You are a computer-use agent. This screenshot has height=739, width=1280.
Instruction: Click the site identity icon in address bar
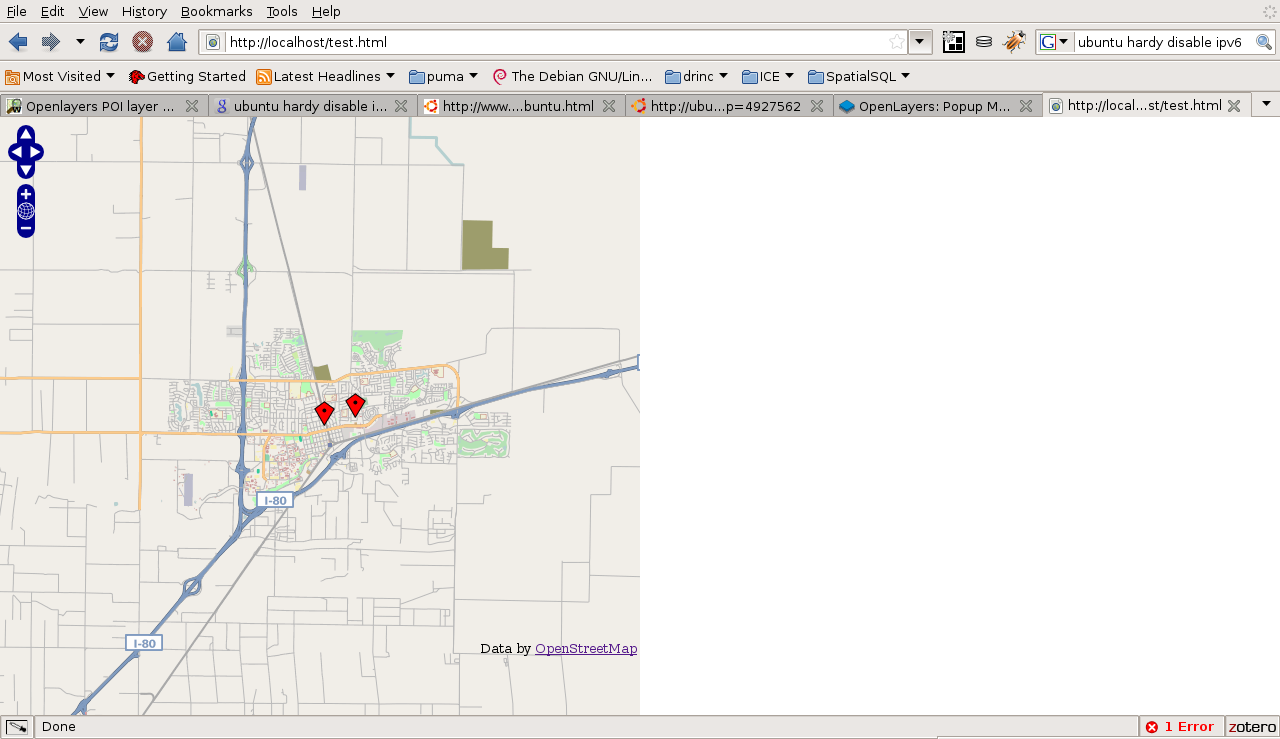(213, 42)
